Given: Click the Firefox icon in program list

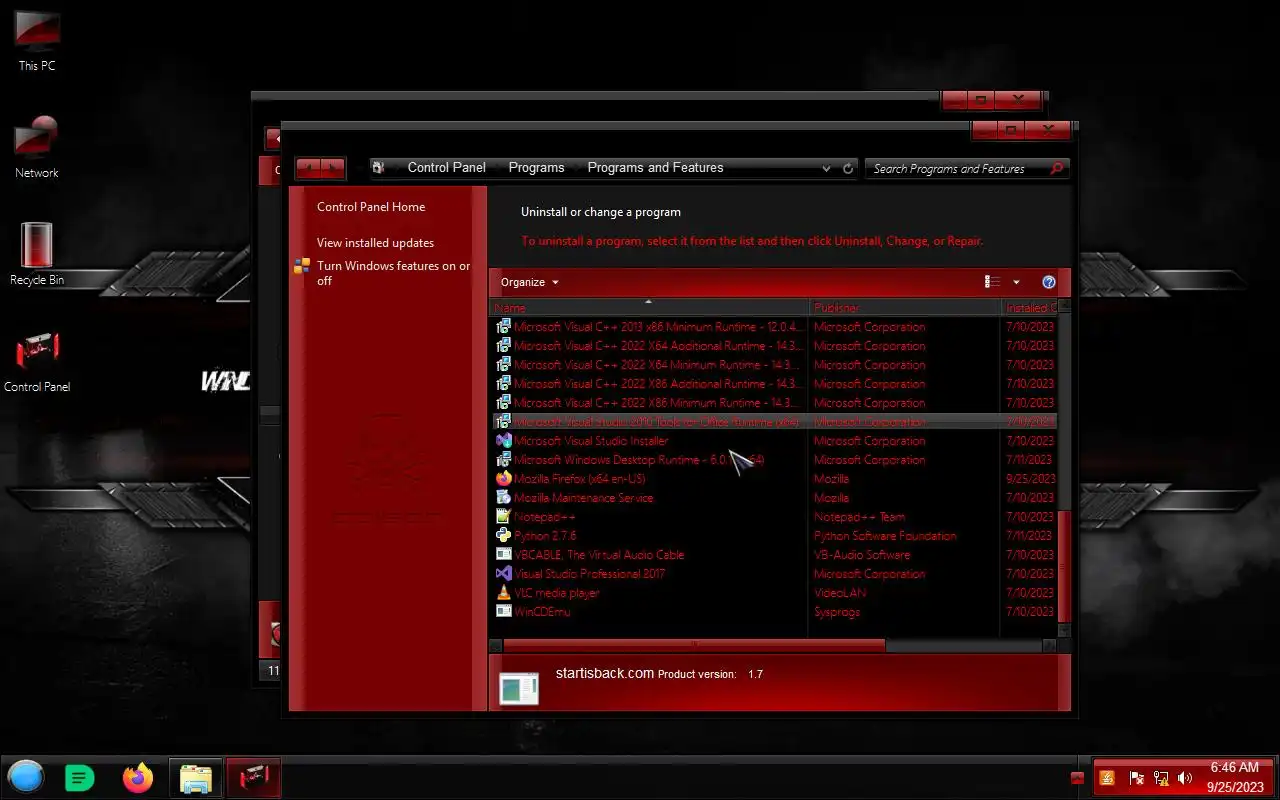Looking at the screenshot, I should pos(504,479).
